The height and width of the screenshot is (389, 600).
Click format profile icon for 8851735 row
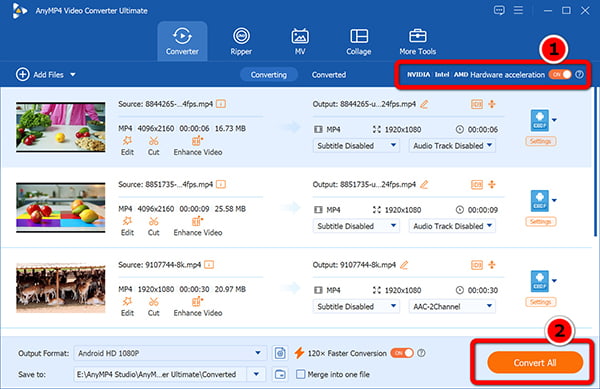pyautogui.click(x=540, y=200)
